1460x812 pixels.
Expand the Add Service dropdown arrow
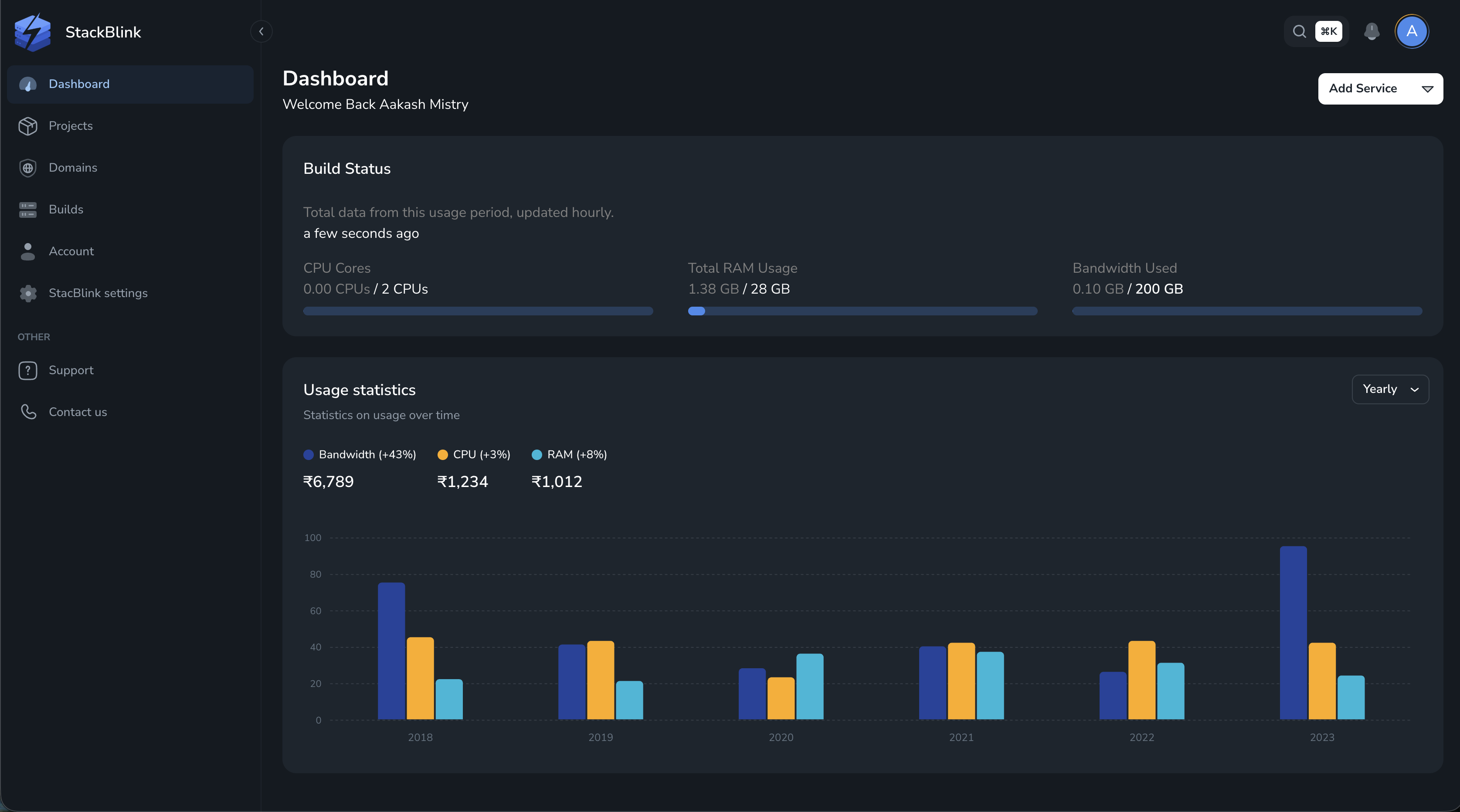[1427, 89]
